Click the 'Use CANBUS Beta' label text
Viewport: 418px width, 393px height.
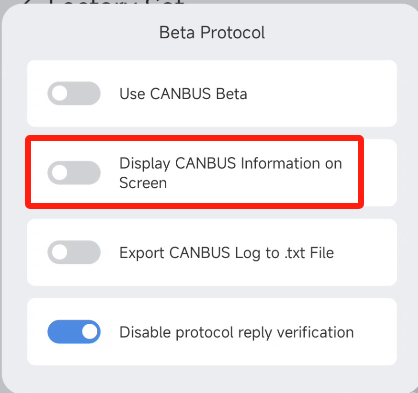tap(183, 94)
